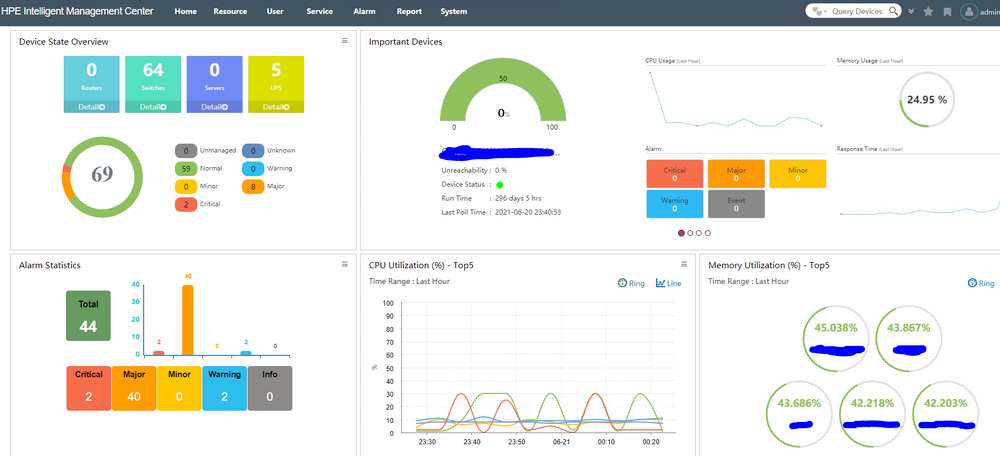Open the Resource menu

[x=230, y=11]
